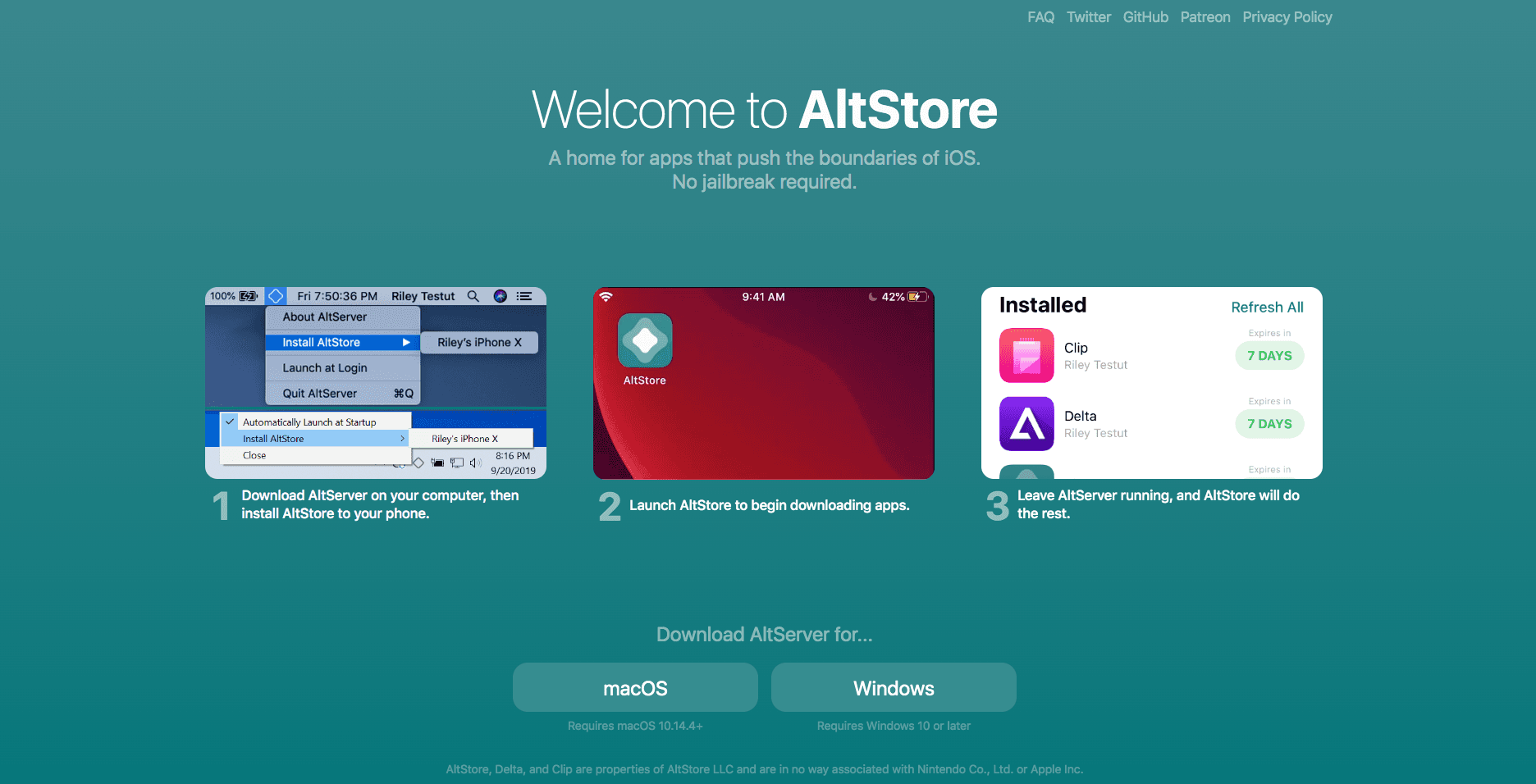This screenshot has width=1536, height=784.
Task: Click the iPhone home screen screenshot
Action: (764, 383)
